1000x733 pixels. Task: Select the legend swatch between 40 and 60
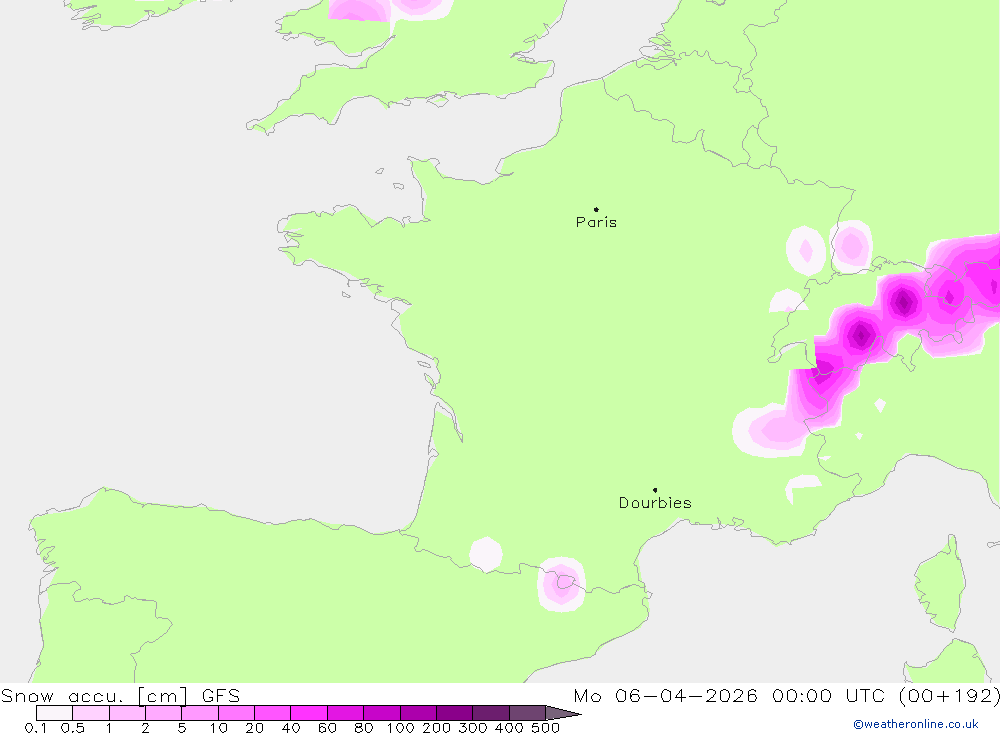[309, 713]
